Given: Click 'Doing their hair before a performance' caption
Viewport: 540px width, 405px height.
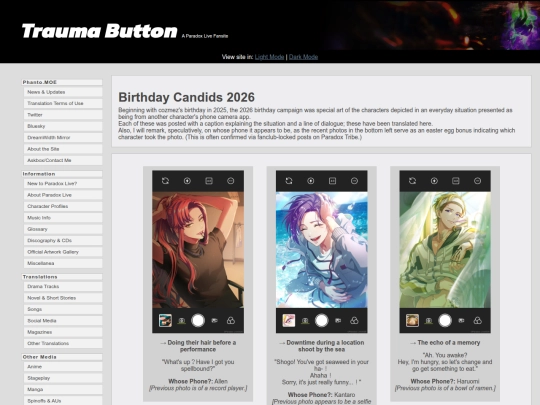Looking at the screenshot, I should (198, 346).
